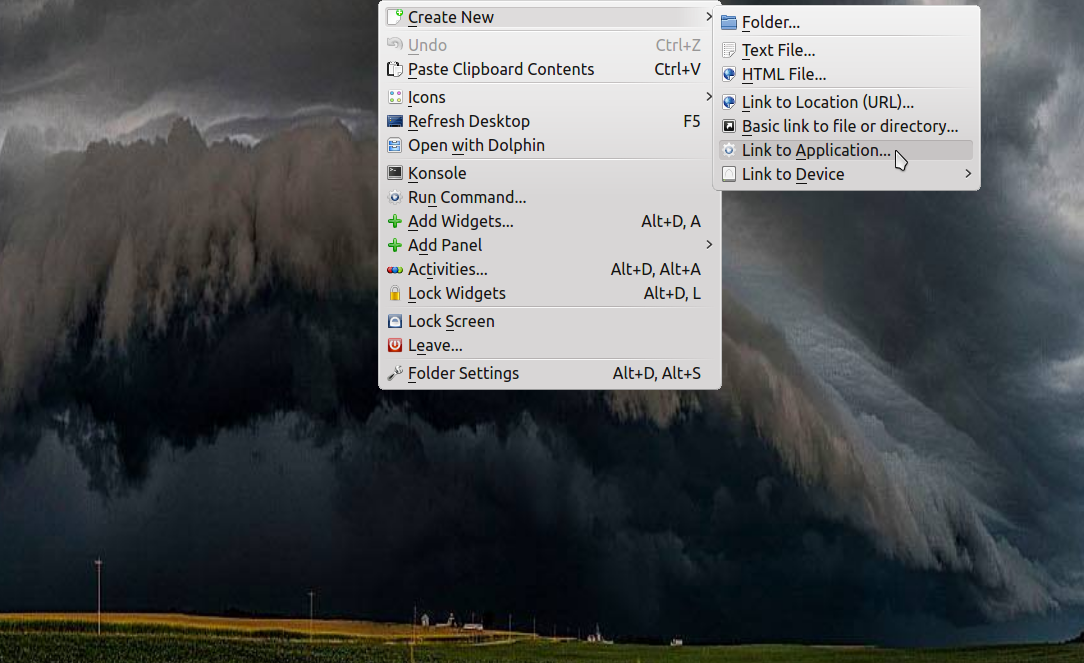Click the Lock Screen icon
Image resolution: width=1084 pixels, height=663 pixels.
(x=395, y=321)
